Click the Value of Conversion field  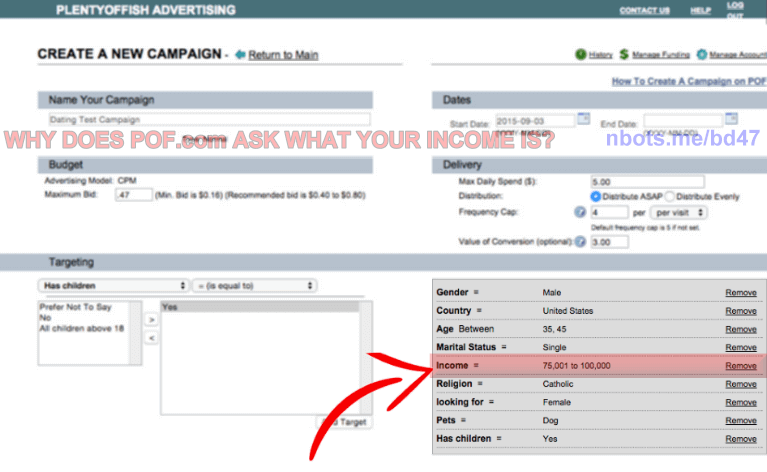[x=609, y=242]
